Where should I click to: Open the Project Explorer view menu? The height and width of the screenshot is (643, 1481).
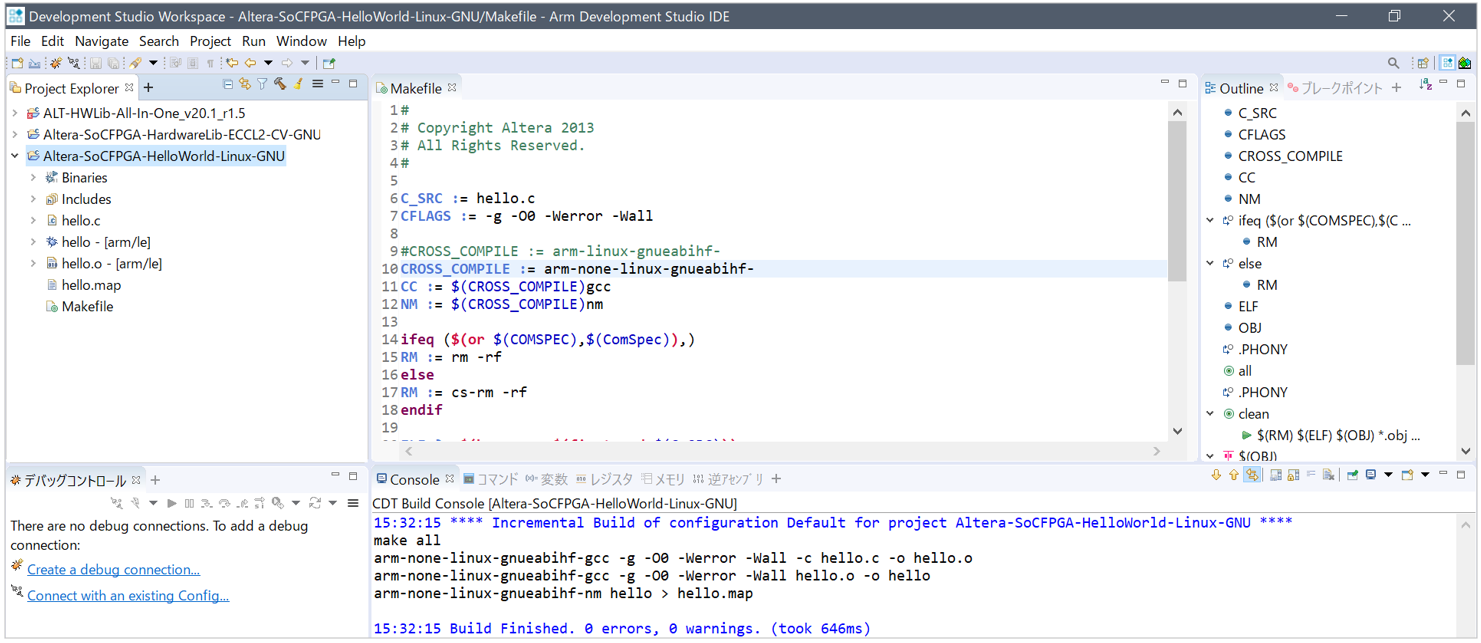click(x=317, y=85)
